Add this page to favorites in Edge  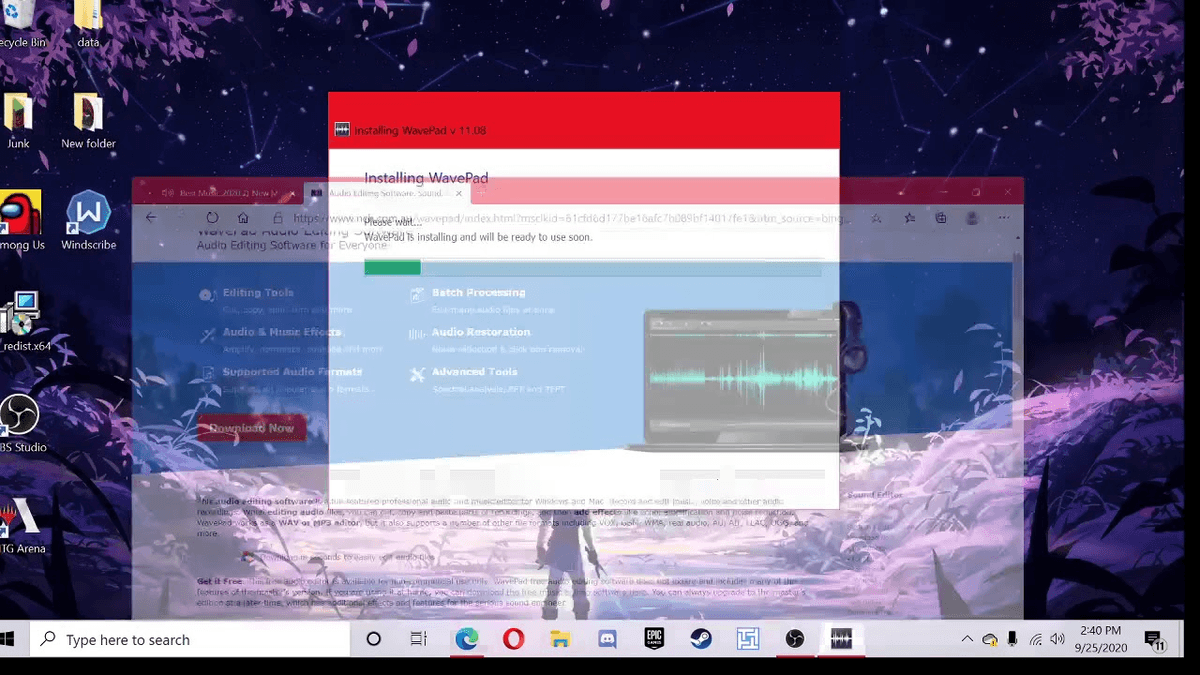(876, 218)
